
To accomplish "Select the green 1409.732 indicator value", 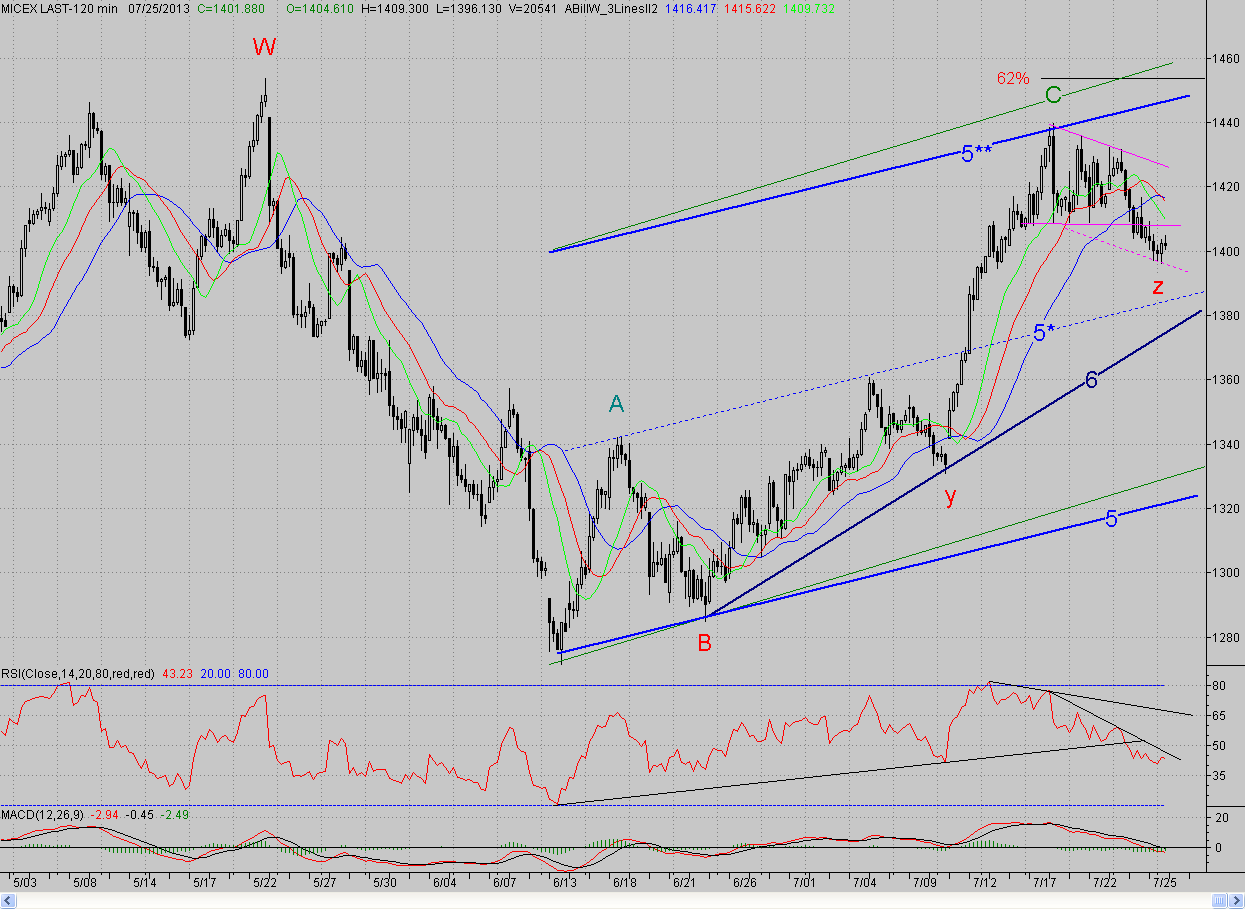I will point(812,8).
